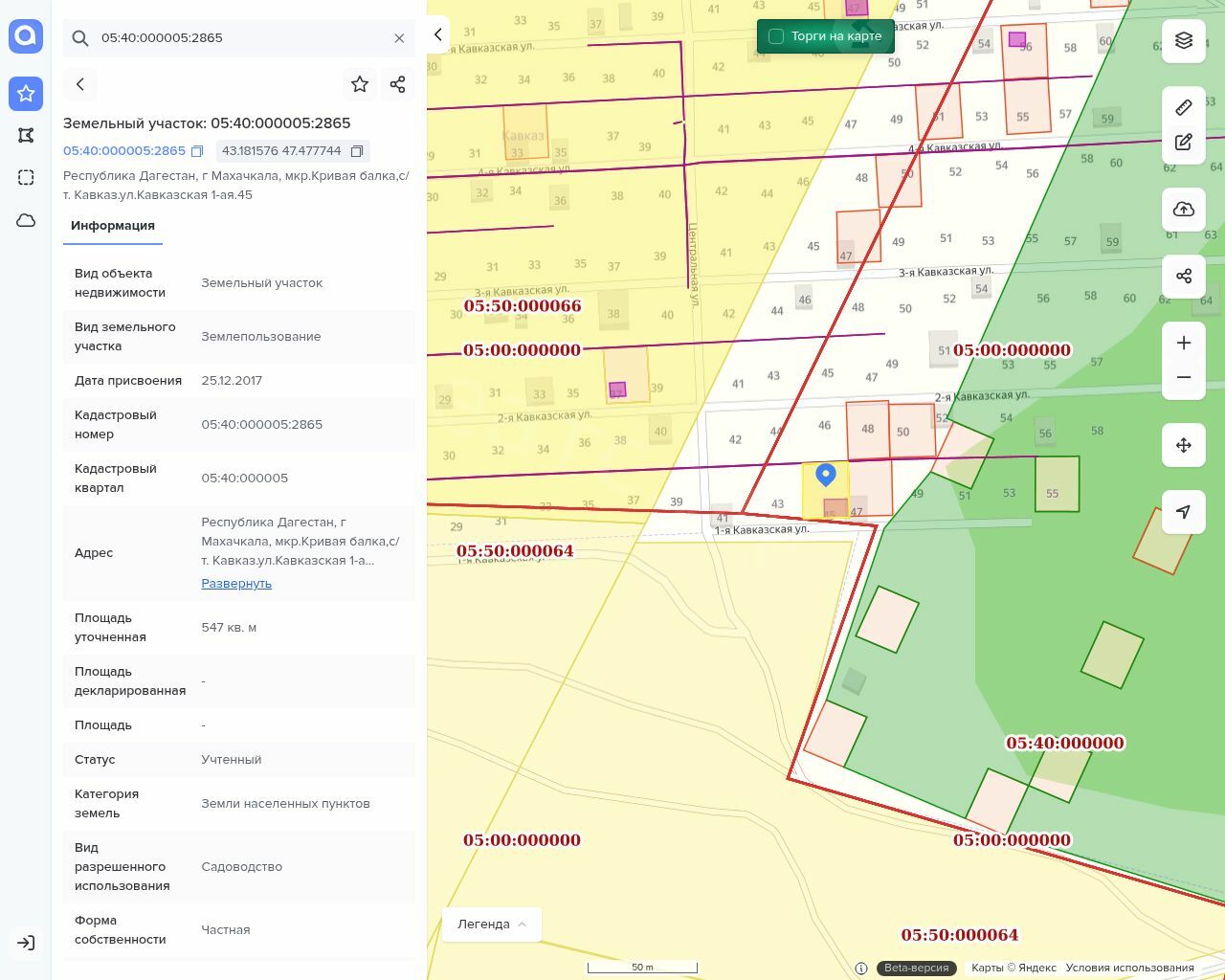Open the map layers panel
1225x980 pixels.
(1184, 40)
